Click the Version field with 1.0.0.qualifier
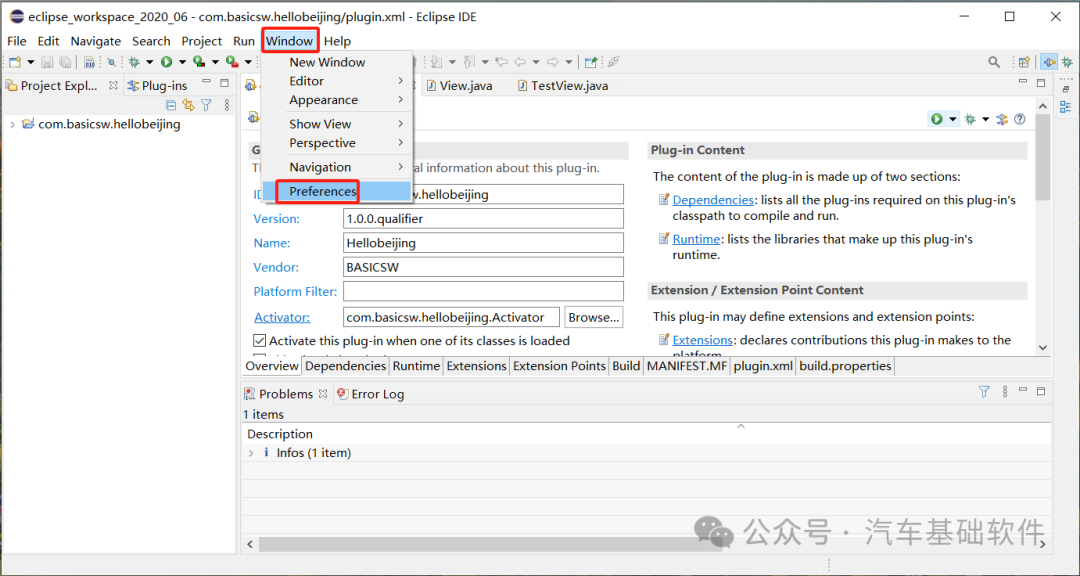Viewport: 1080px width, 576px height. [484, 219]
